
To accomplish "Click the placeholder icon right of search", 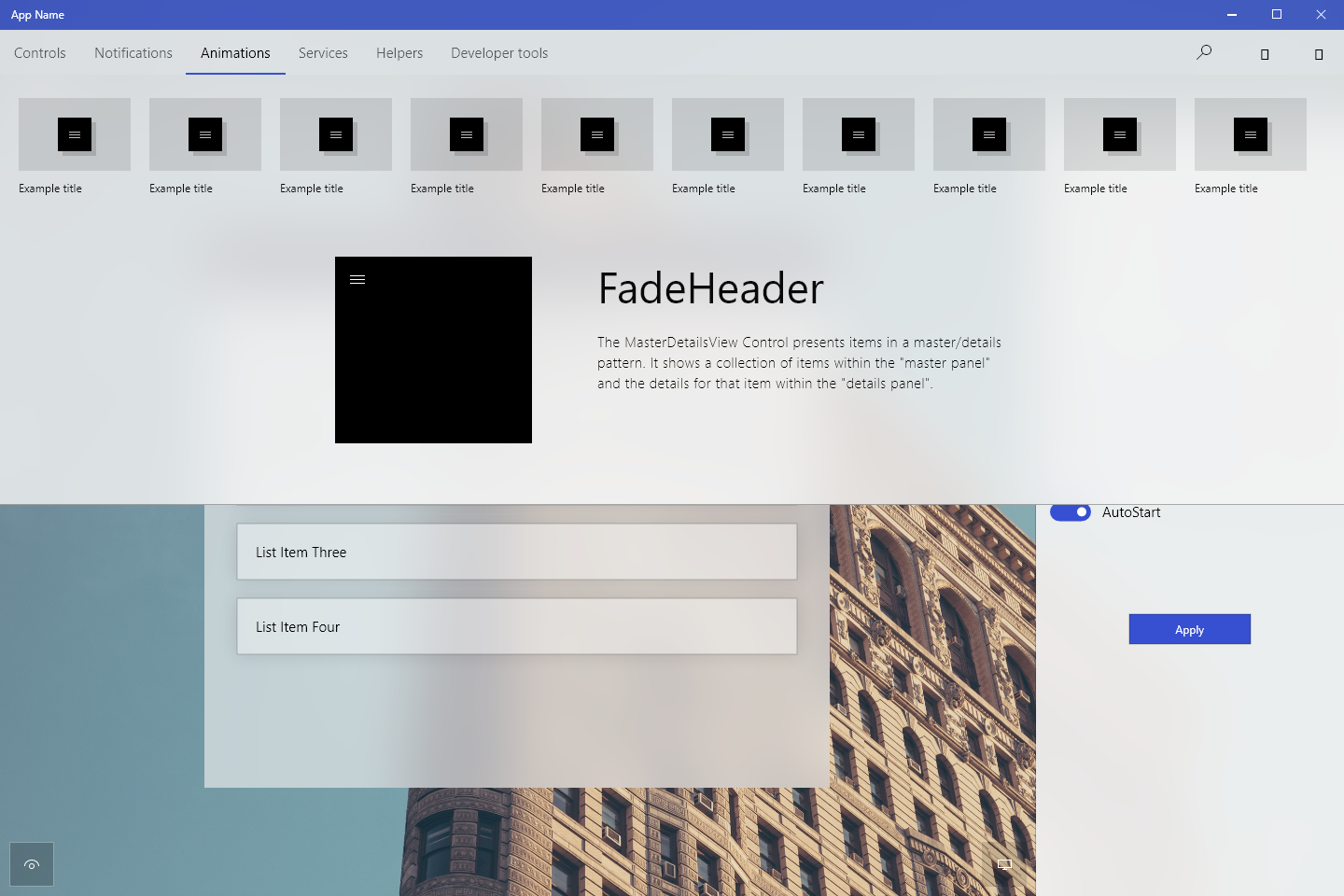I will click(x=1265, y=54).
